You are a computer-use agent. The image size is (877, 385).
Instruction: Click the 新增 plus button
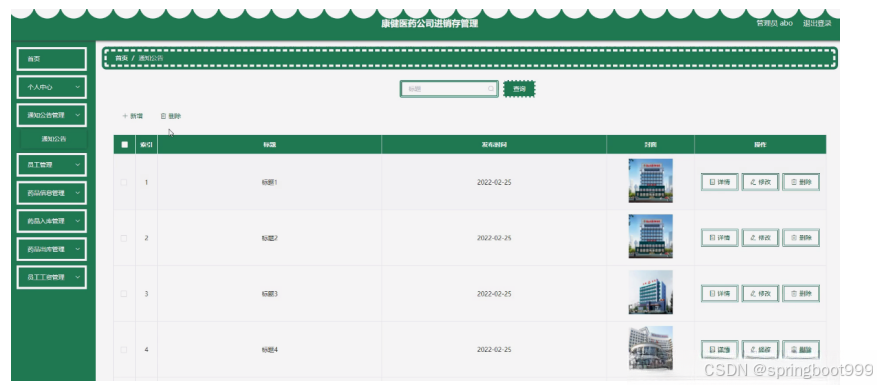(x=133, y=116)
